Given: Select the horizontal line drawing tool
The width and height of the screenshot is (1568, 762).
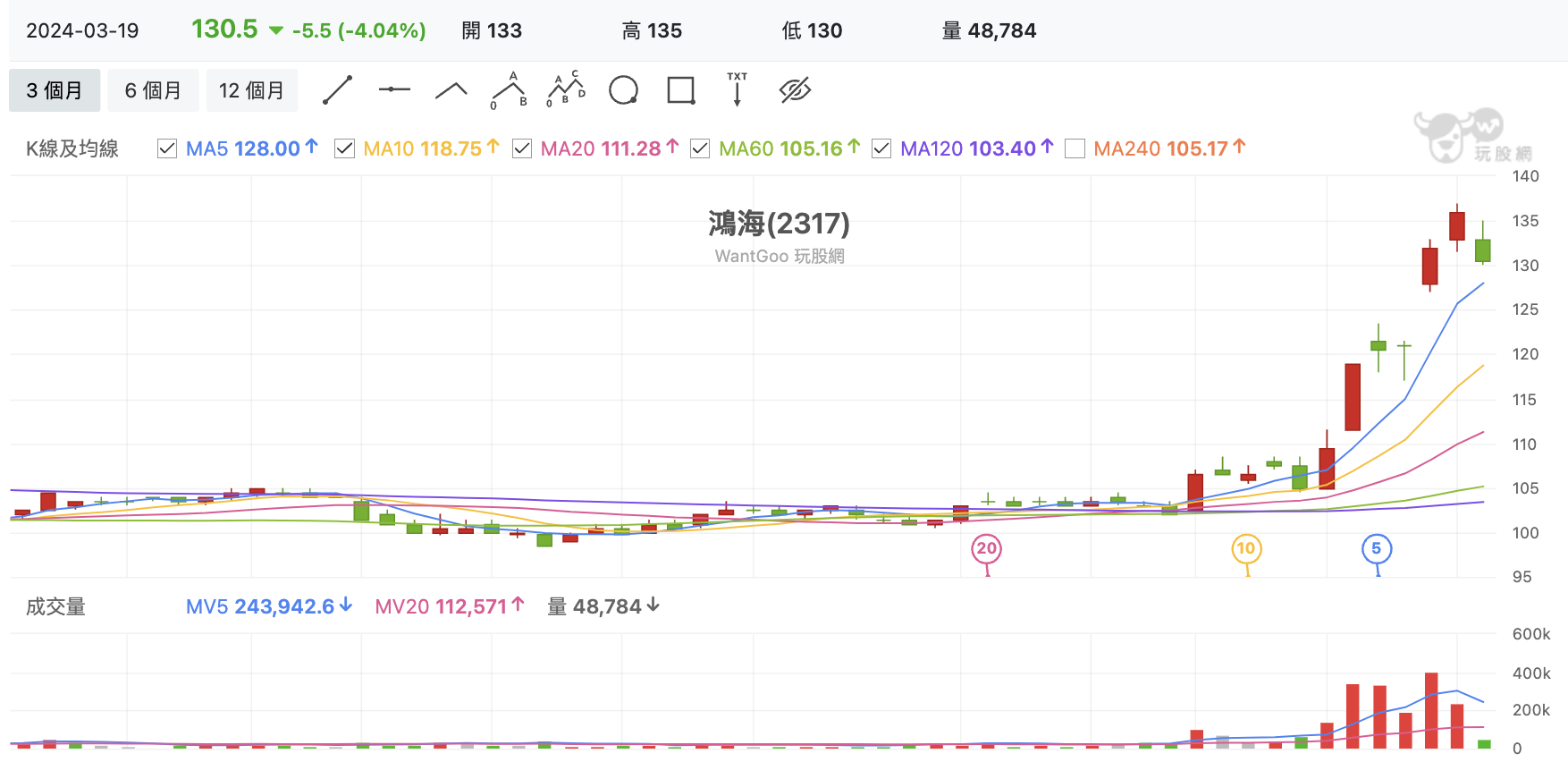Looking at the screenshot, I should pyautogui.click(x=394, y=89).
